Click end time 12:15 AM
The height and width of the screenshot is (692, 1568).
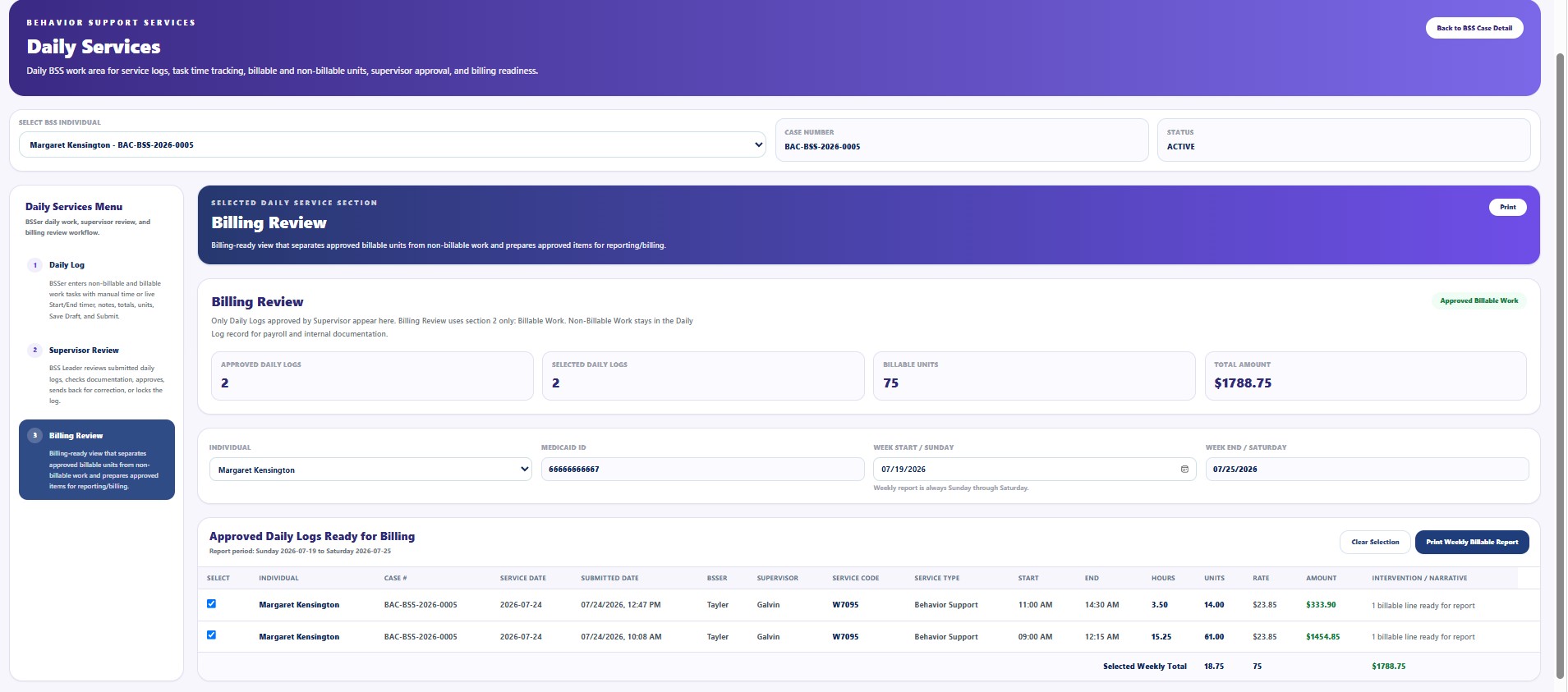[1101, 637]
